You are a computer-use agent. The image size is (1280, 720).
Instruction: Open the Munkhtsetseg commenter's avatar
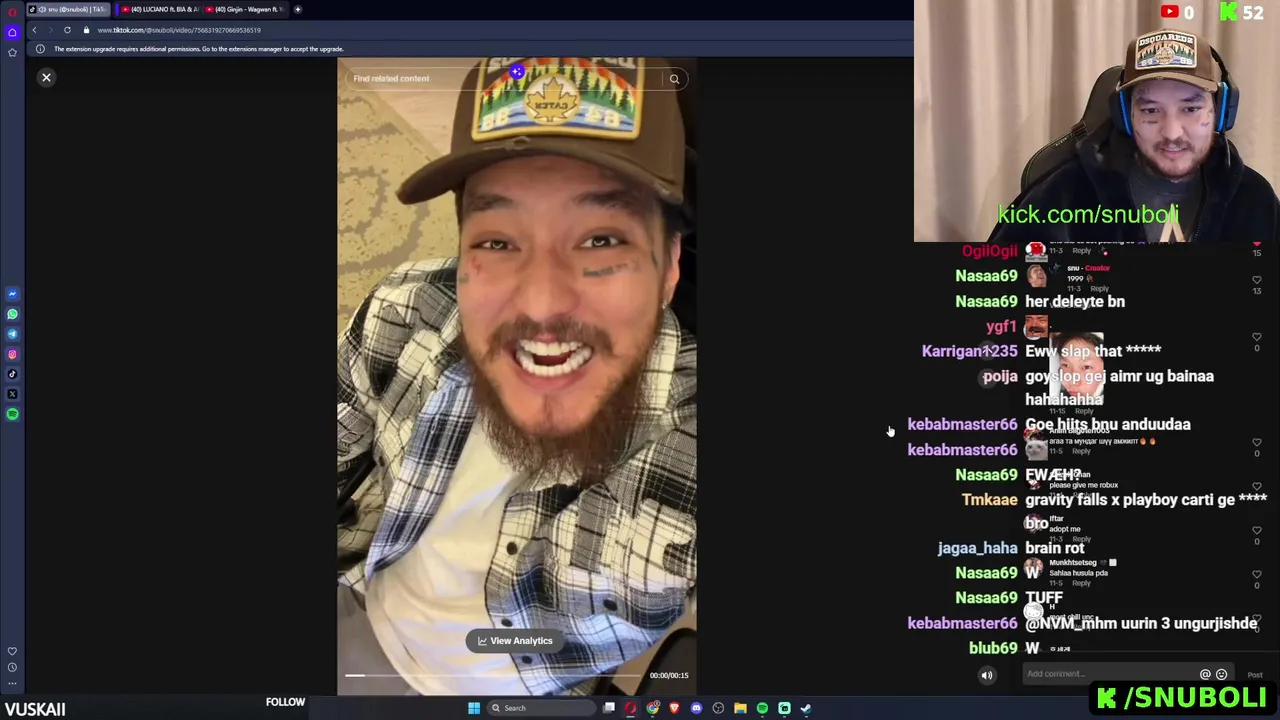1034,569
